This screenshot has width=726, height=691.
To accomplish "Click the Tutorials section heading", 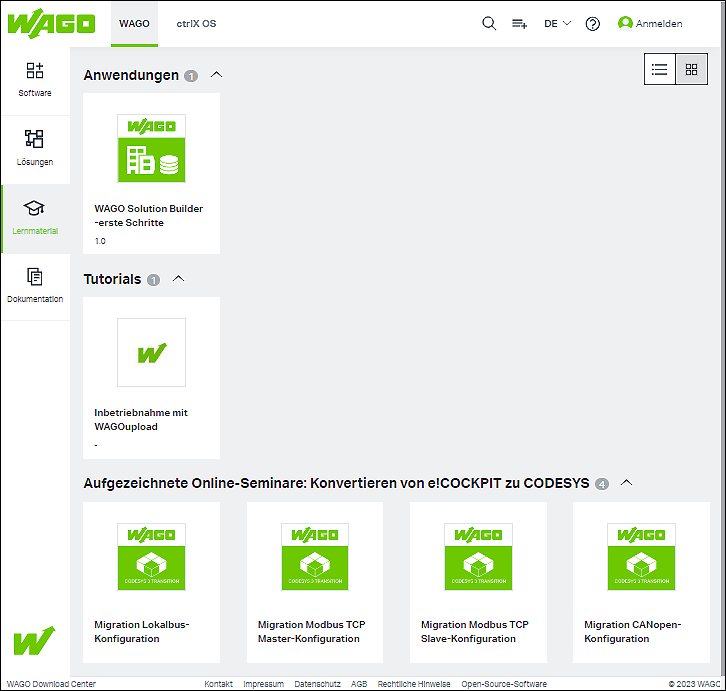I will coord(113,279).
